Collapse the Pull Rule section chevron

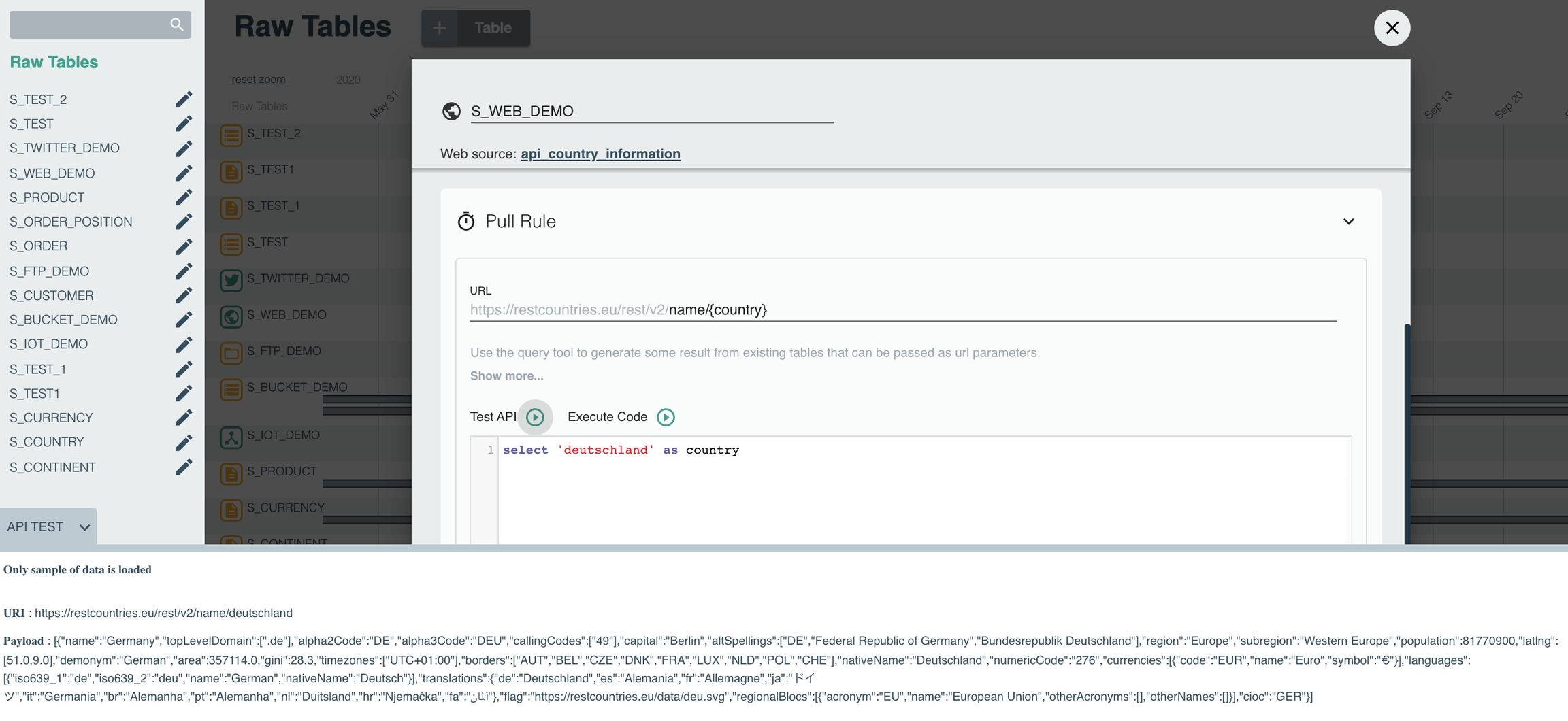click(1348, 222)
